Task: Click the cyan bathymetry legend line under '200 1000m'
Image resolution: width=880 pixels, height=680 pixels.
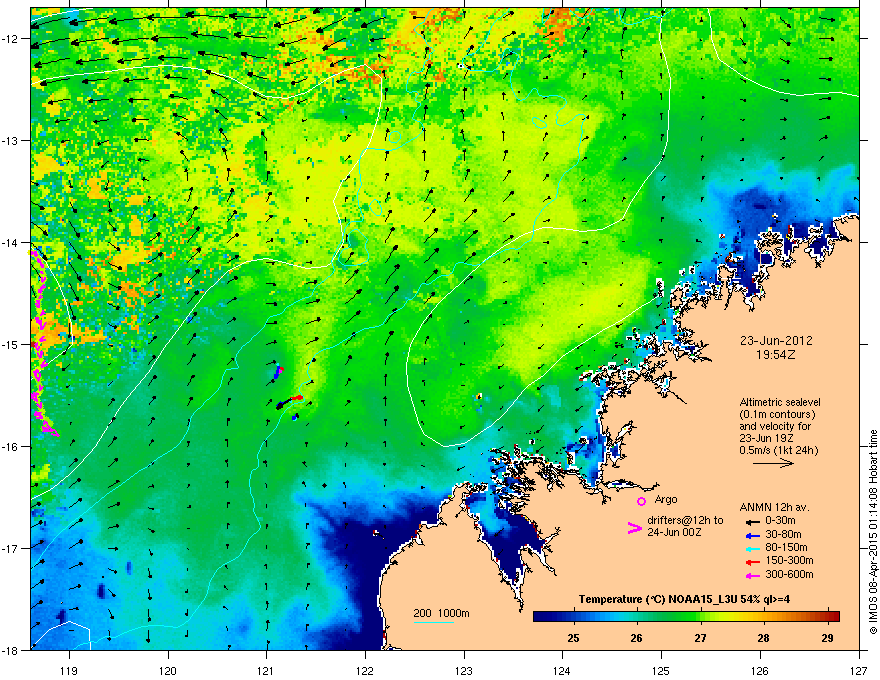Action: point(433,622)
